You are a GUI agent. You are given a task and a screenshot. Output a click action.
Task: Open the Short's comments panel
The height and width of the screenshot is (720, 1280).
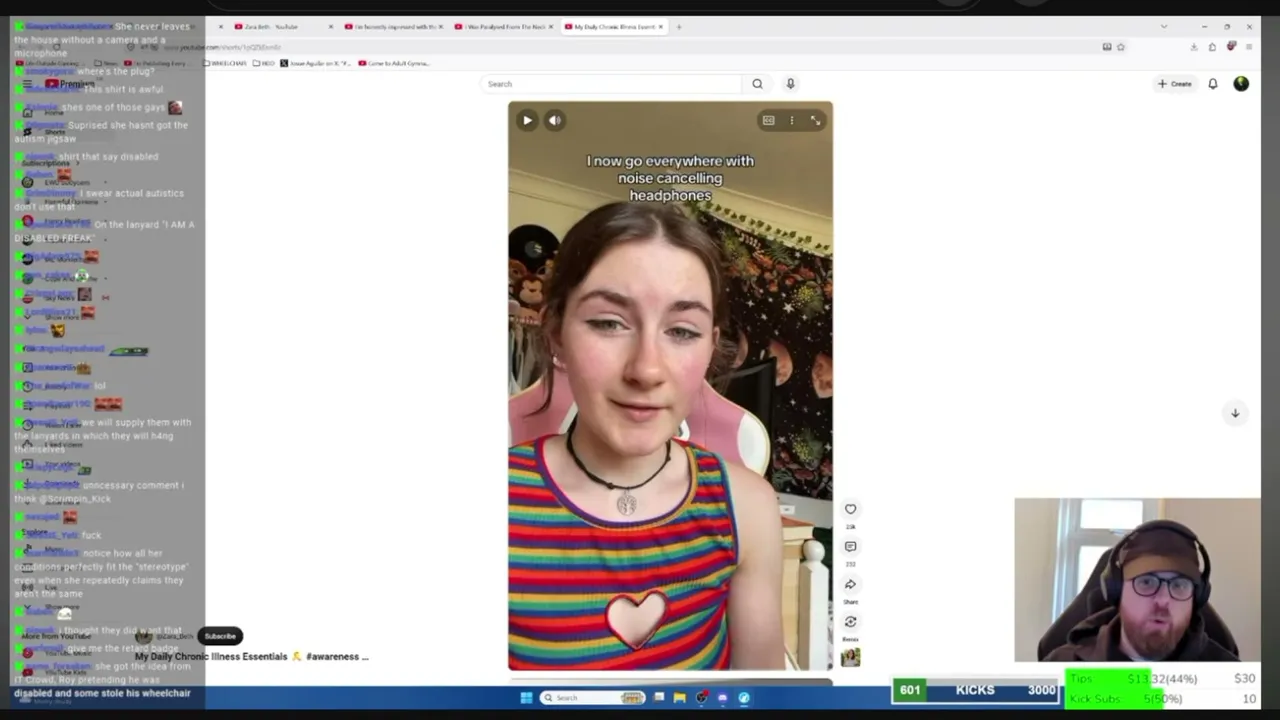[850, 547]
